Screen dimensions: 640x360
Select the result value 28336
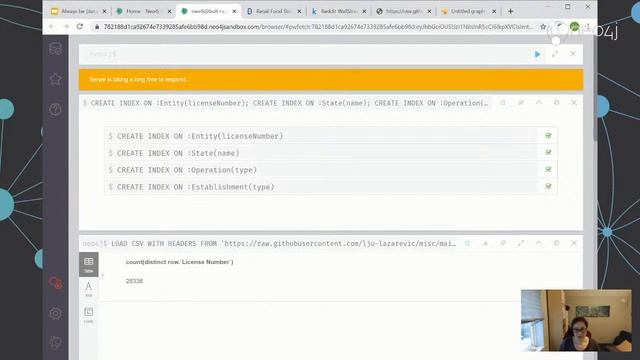(134, 281)
